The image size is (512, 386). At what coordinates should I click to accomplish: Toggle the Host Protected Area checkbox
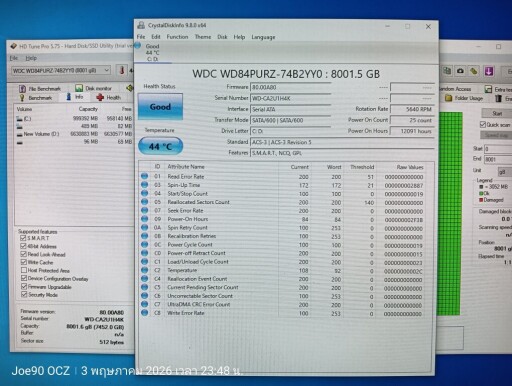24,270
